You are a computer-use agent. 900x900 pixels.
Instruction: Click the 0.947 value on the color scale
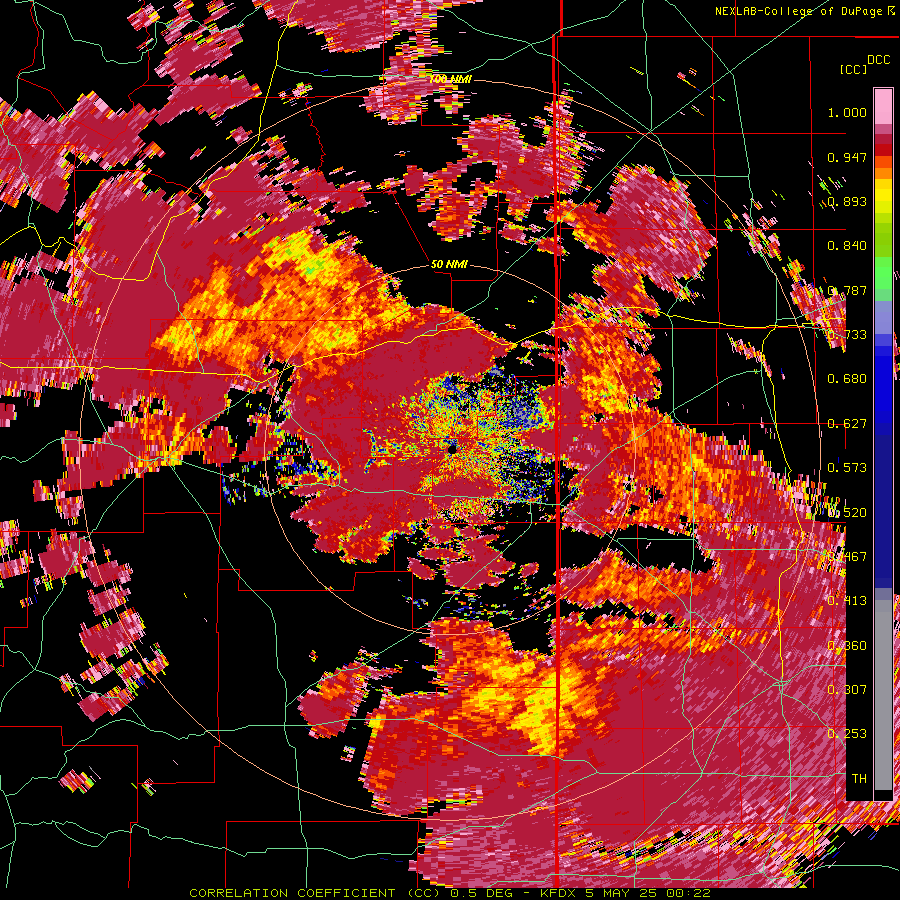click(x=847, y=157)
